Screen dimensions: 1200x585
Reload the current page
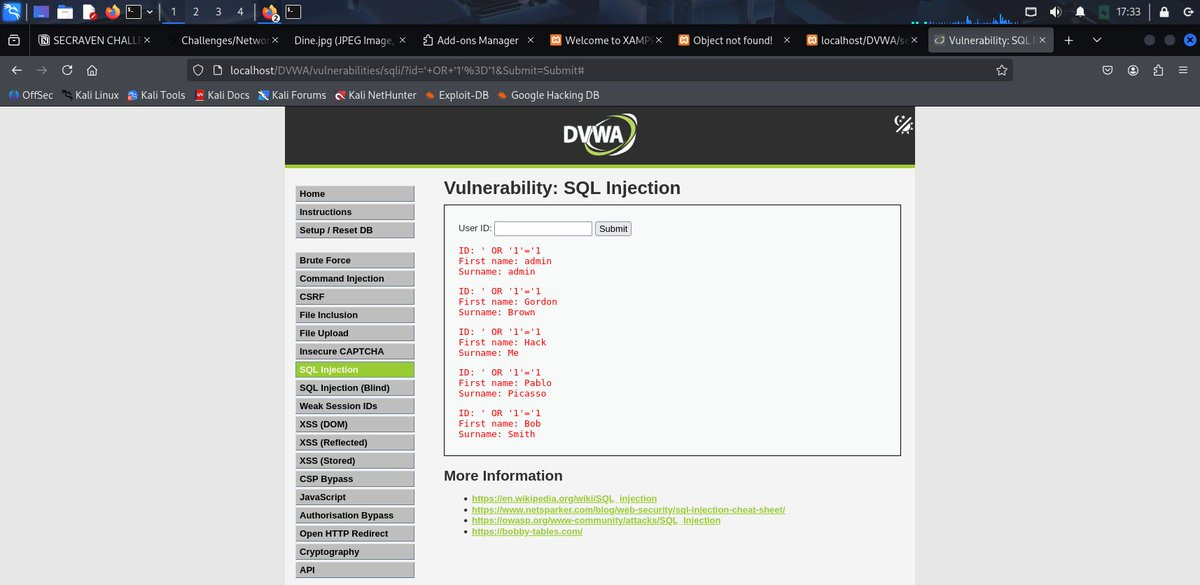(67, 70)
